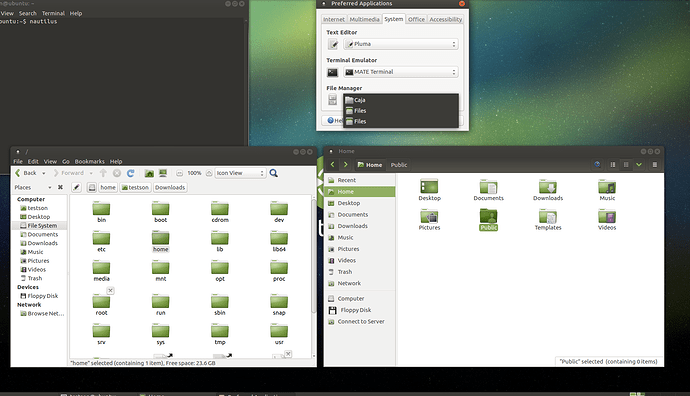This screenshot has width=690, height=396.
Task: Go Back in Caja toolbar
Action: point(26,173)
